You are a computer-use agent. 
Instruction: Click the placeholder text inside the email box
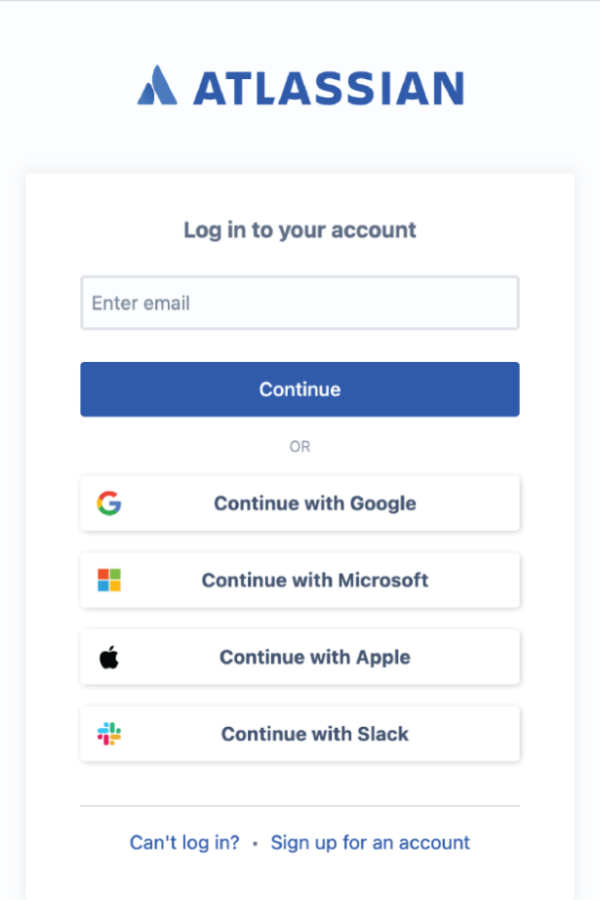[141, 303]
